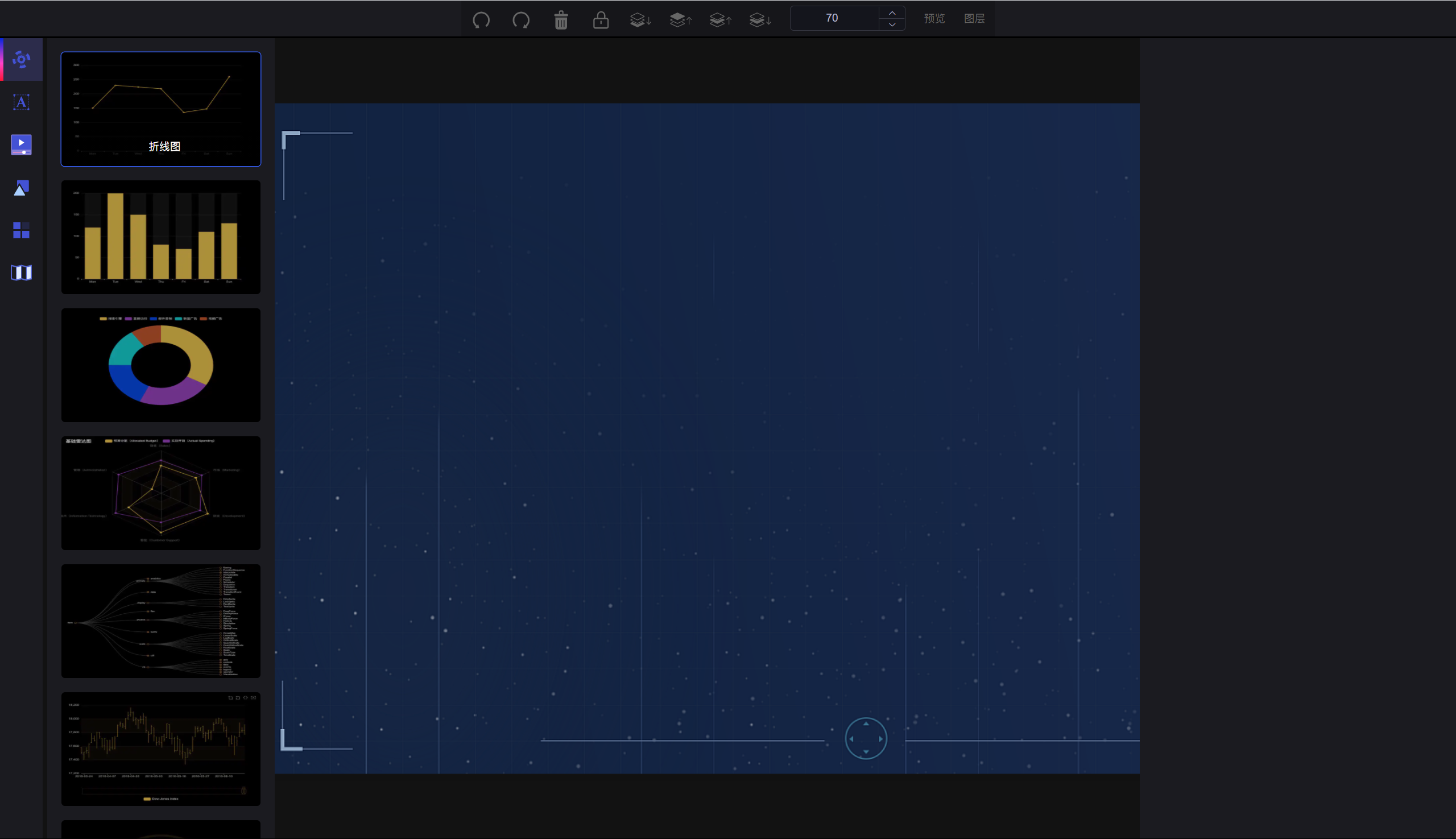Viewport: 1456px width, 839px height.
Task: Toggle the lock padlock icon
Action: tap(601, 20)
